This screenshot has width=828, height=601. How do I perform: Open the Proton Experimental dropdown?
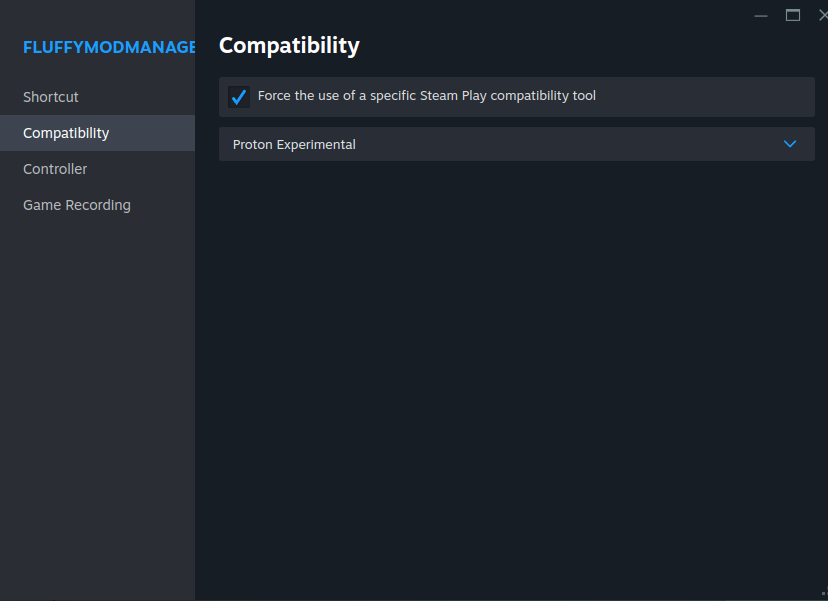516,144
